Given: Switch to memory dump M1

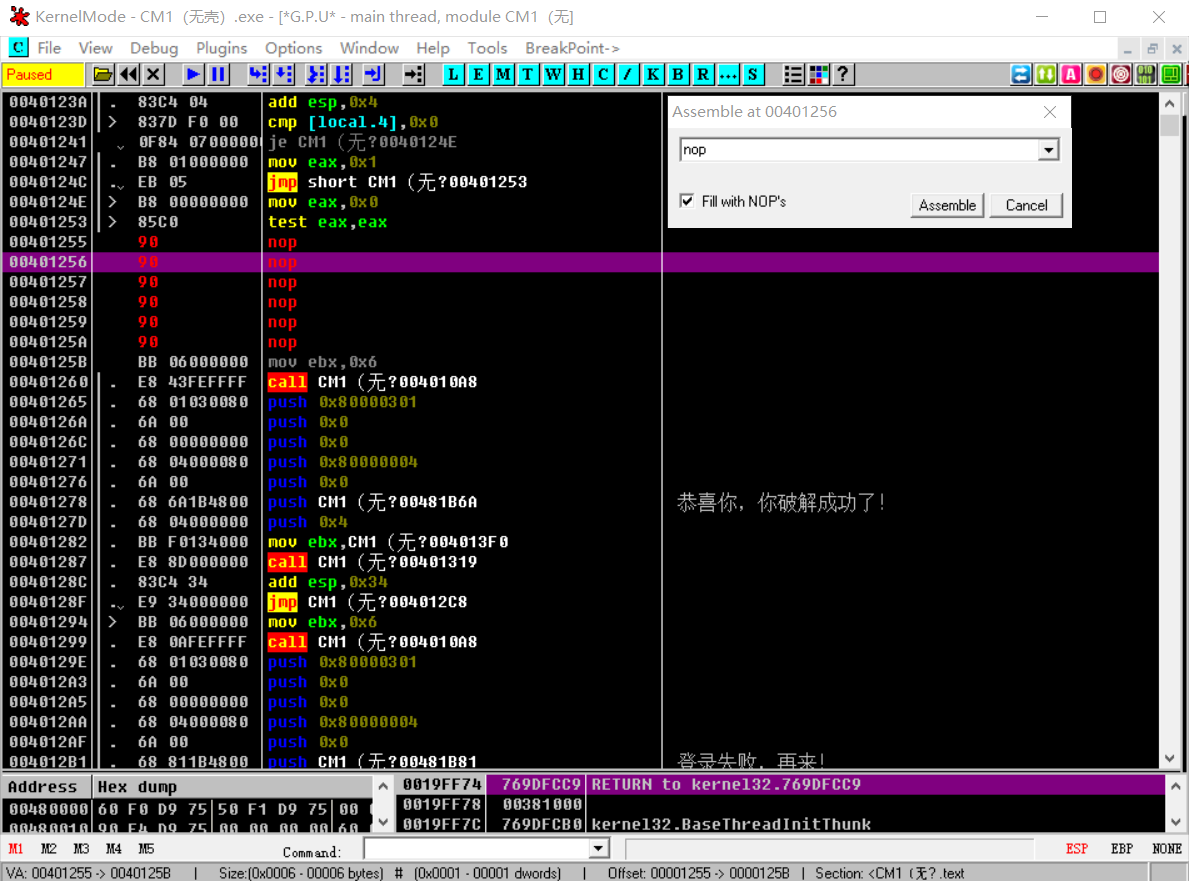Looking at the screenshot, I should click(x=16, y=848).
